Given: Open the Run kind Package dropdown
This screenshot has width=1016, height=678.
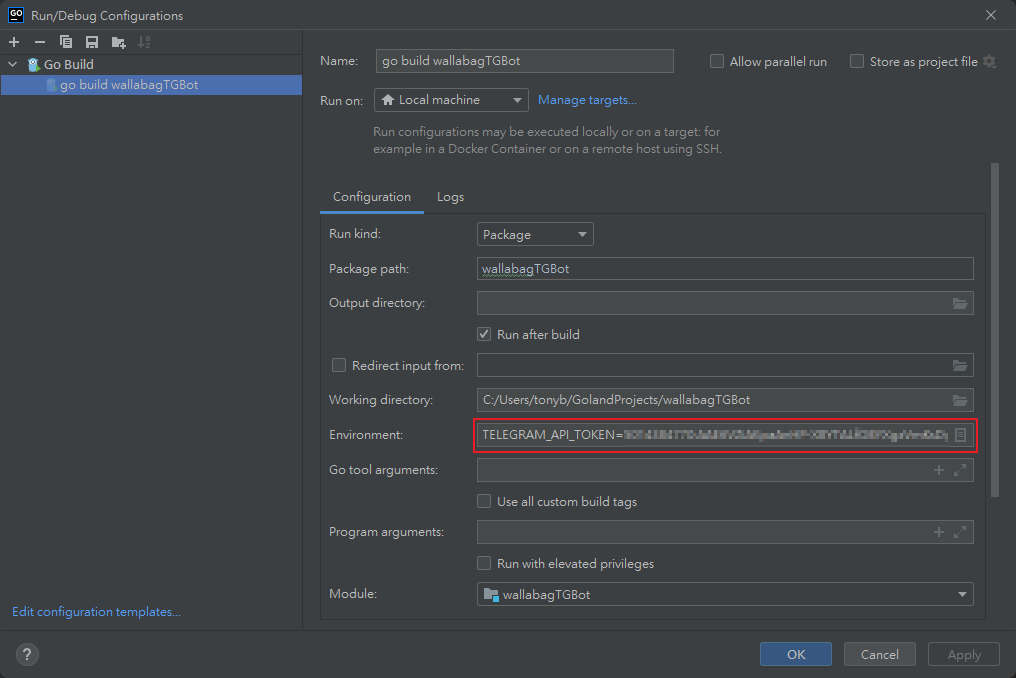Looking at the screenshot, I should click(535, 235).
